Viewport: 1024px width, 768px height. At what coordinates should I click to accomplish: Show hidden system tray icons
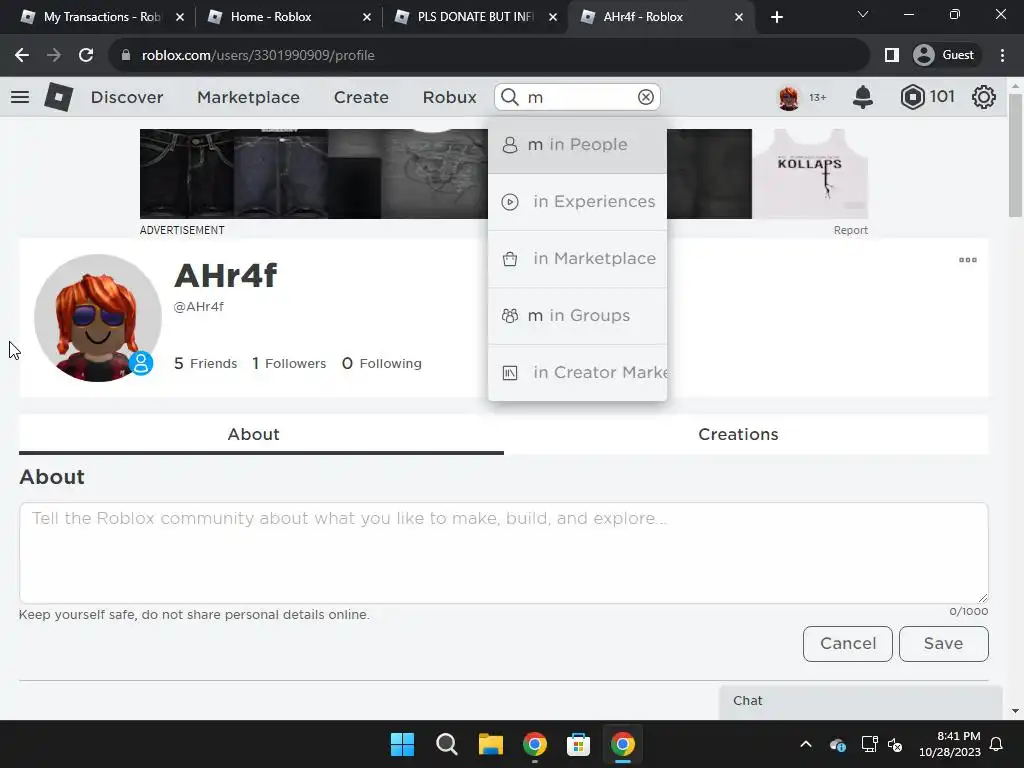[x=806, y=744]
